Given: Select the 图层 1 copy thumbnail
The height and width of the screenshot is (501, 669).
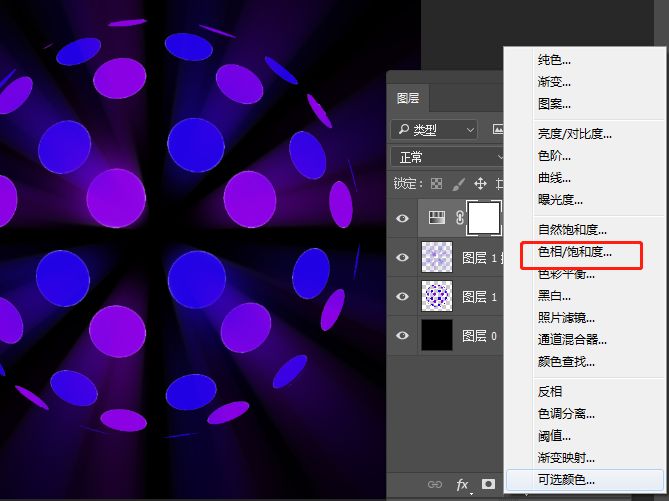Looking at the screenshot, I should click(437, 257).
